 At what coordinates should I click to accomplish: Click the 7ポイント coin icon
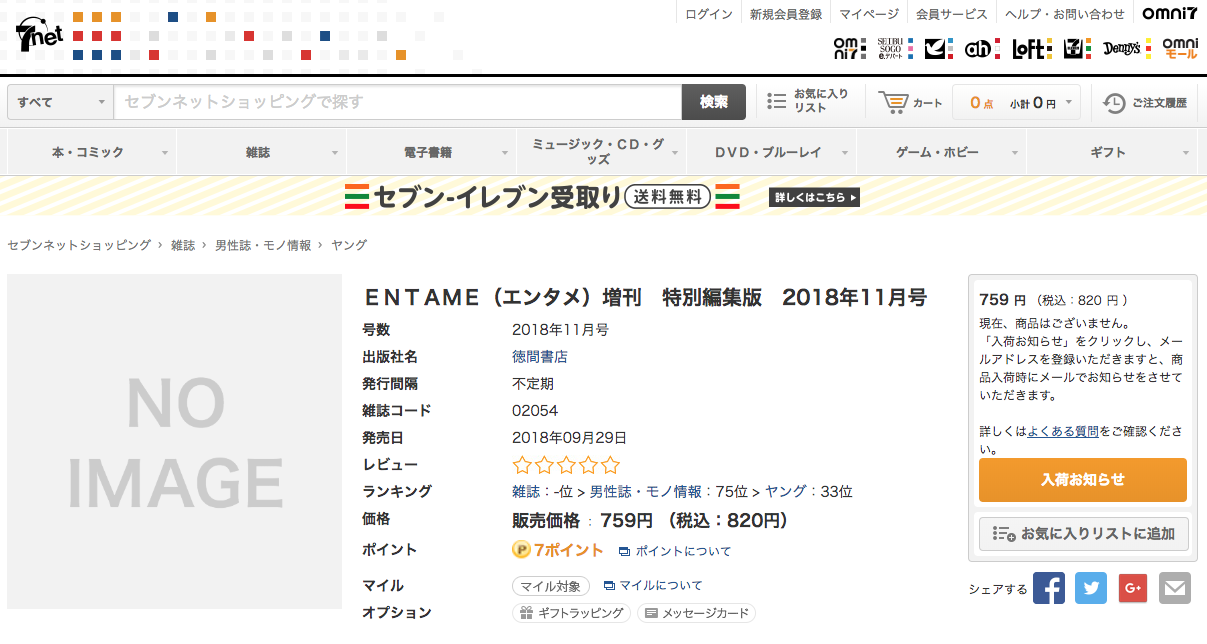point(521,550)
